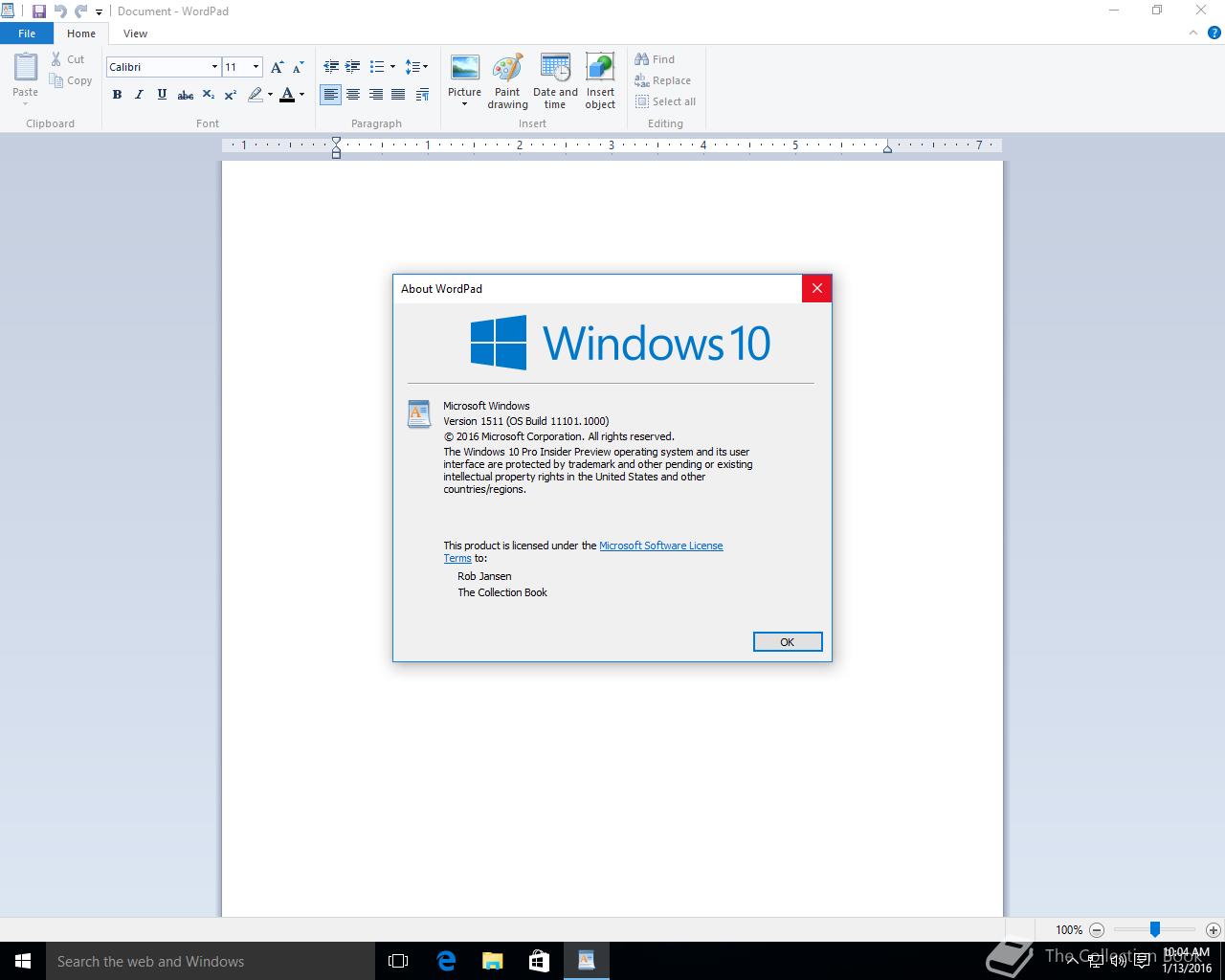
Task: Click the Insert Picture icon
Action: click(464, 68)
